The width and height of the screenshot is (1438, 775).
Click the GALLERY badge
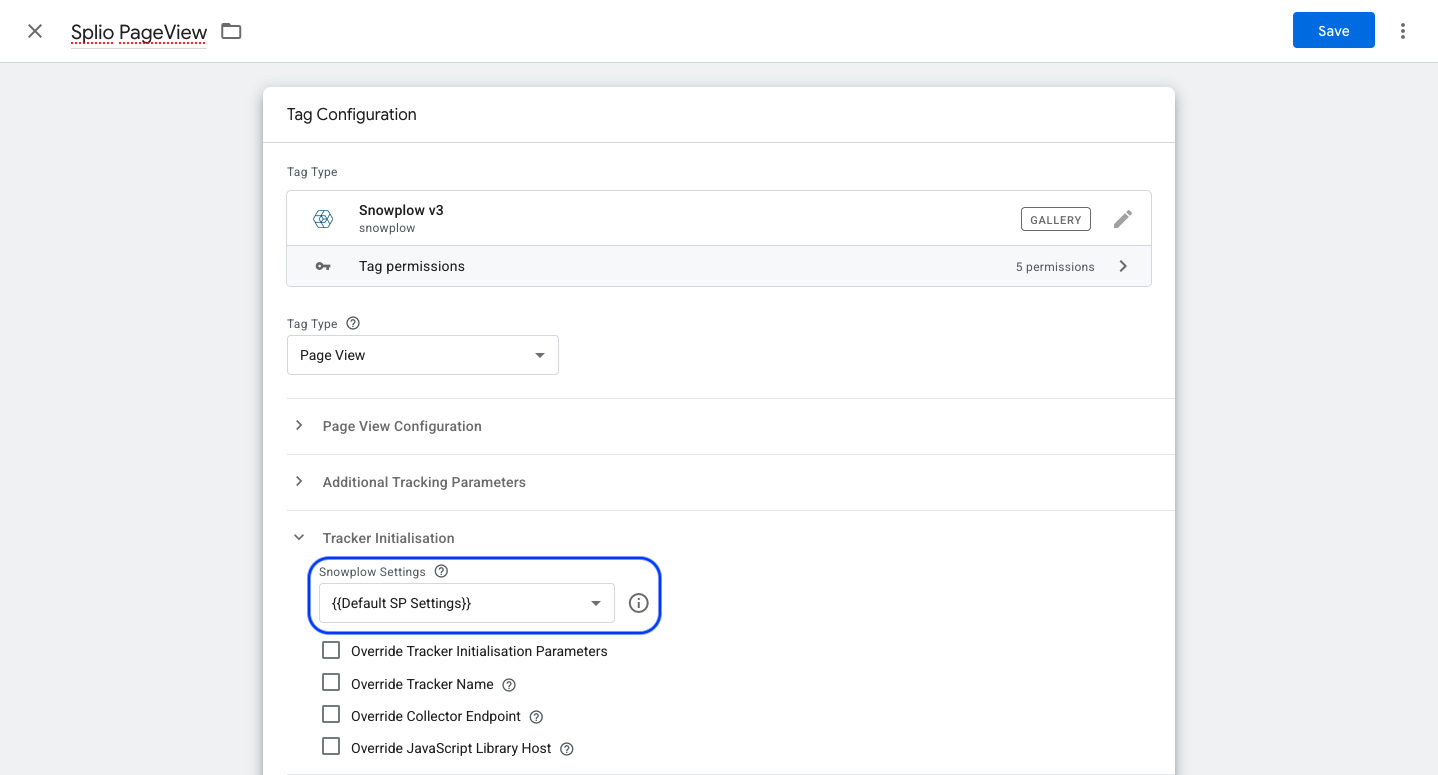point(1056,220)
